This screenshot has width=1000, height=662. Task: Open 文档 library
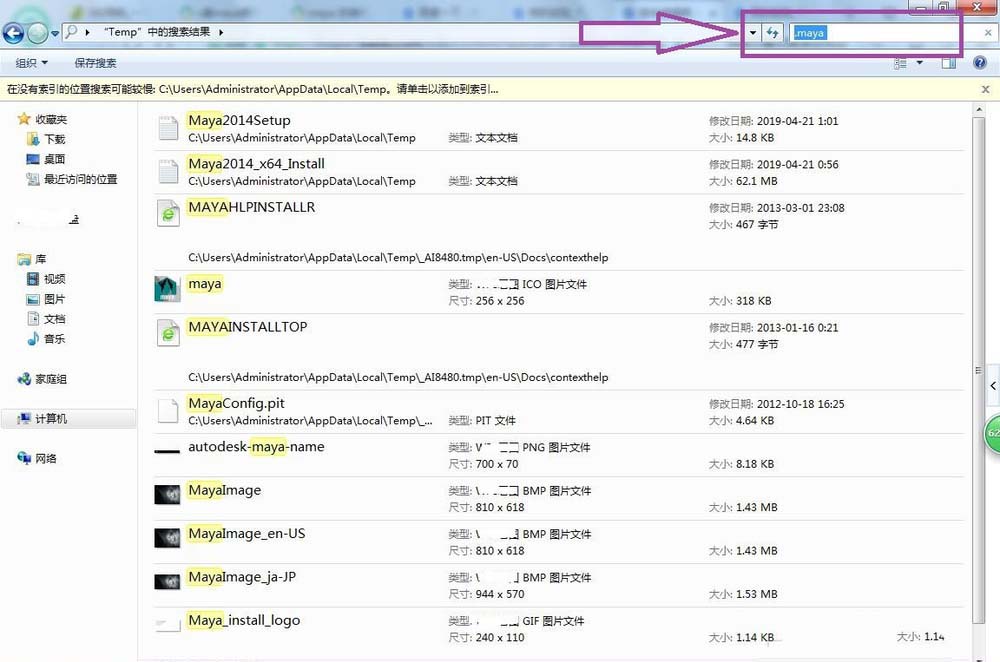click(46, 319)
